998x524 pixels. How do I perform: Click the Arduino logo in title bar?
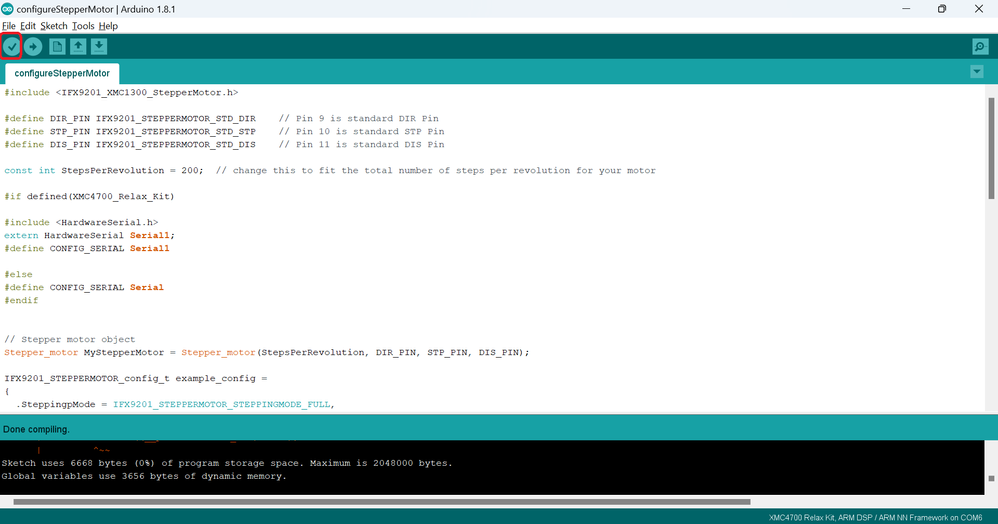(9, 9)
